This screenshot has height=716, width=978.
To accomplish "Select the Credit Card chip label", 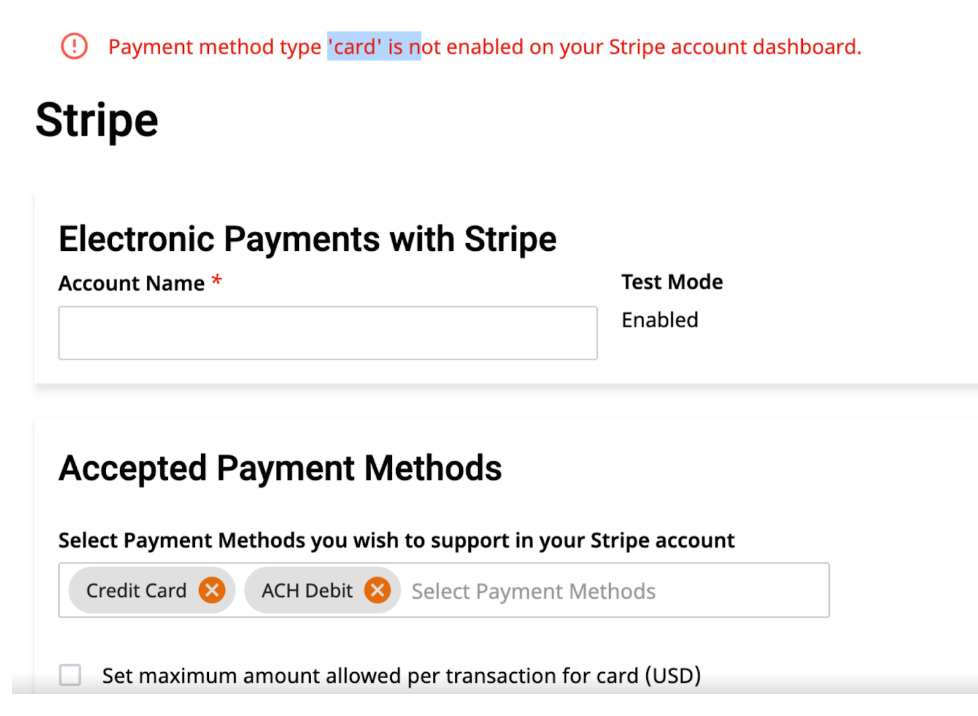I will tap(136, 591).
